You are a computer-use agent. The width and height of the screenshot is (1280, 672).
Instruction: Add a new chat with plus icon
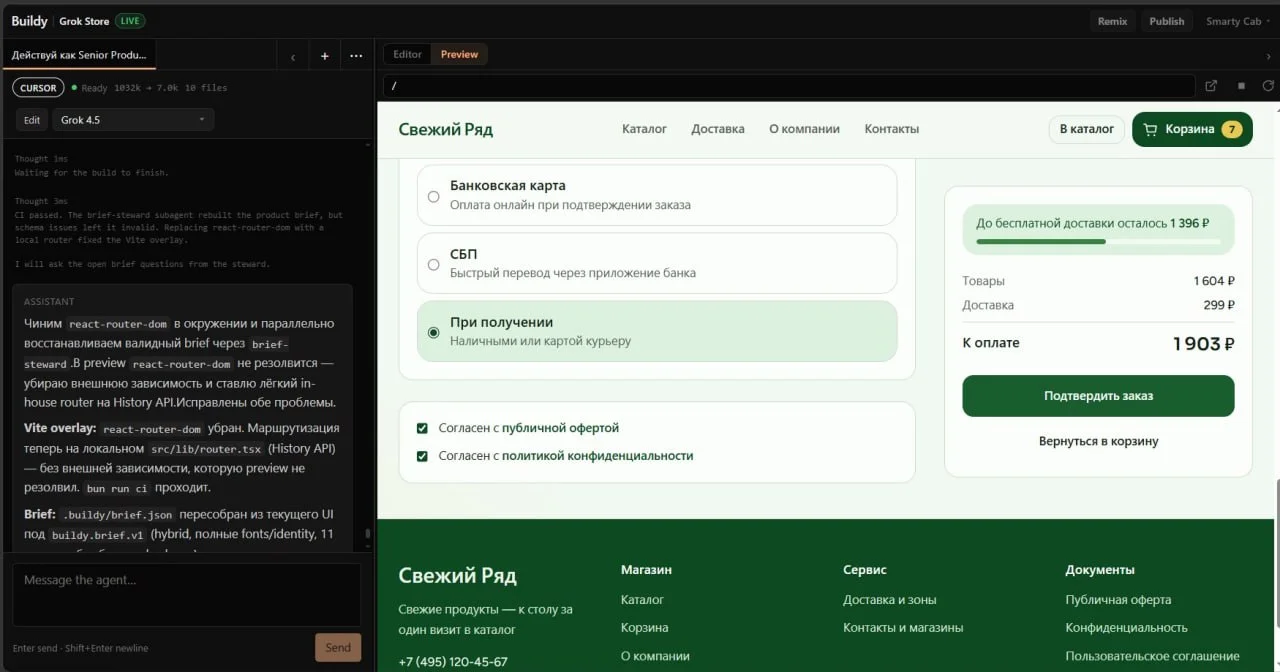click(x=324, y=56)
